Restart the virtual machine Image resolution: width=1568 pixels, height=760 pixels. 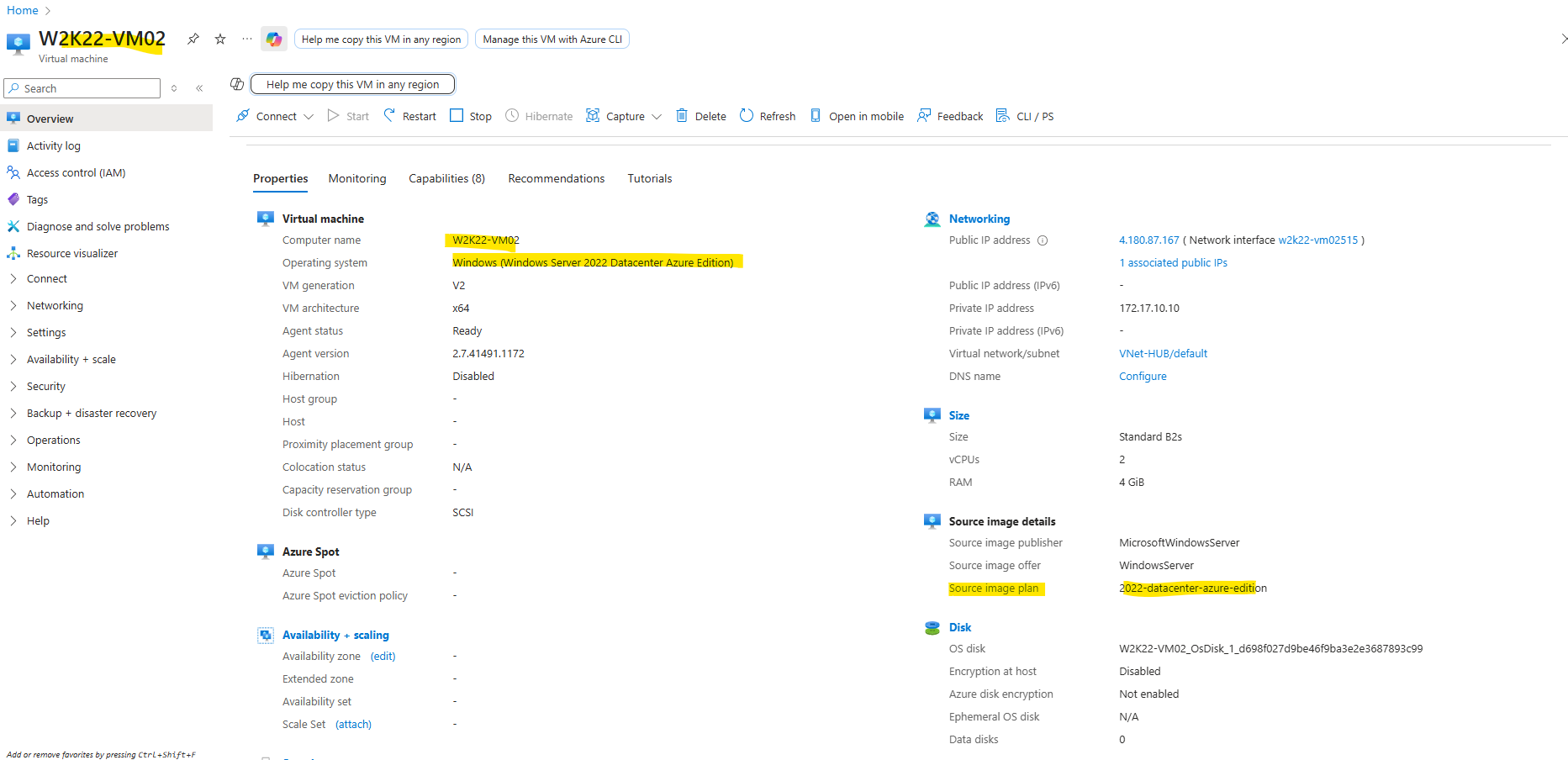click(410, 116)
